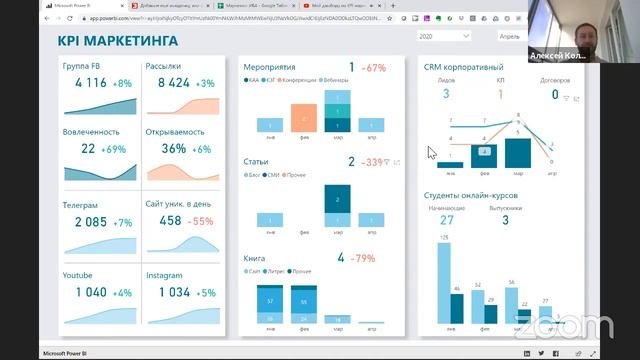The image size is (640, 360).
Task: Click Открываемость area sparkline chart
Action: click(x=183, y=172)
